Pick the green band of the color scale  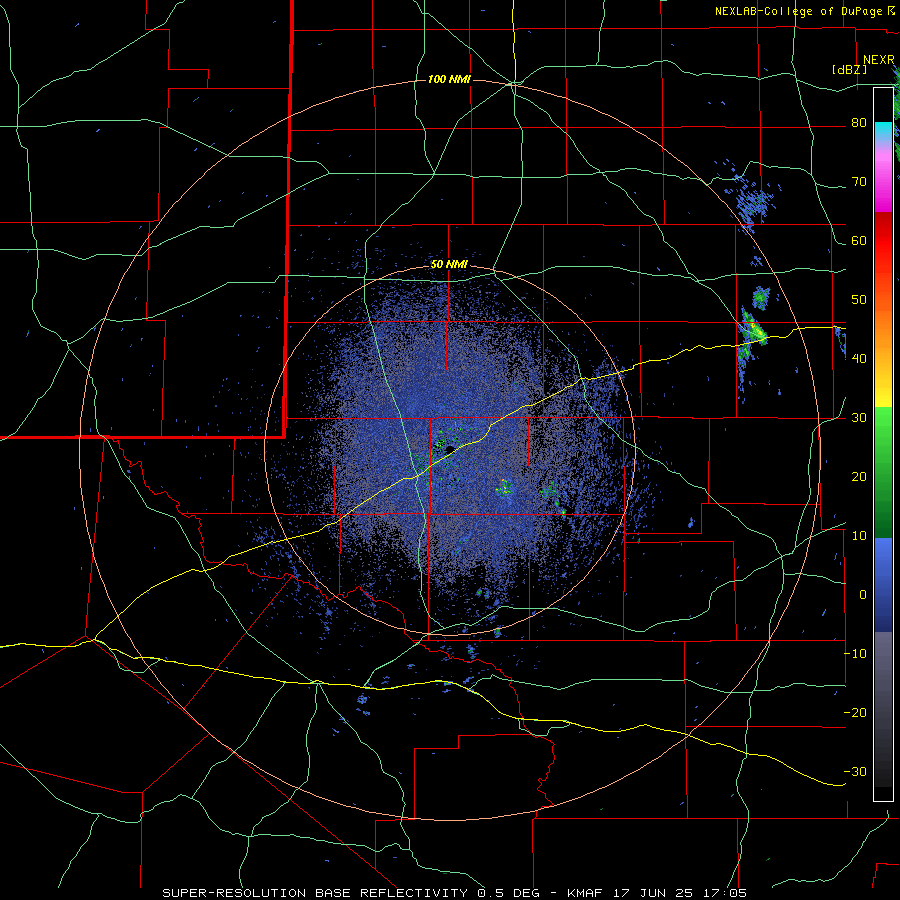tap(883, 472)
